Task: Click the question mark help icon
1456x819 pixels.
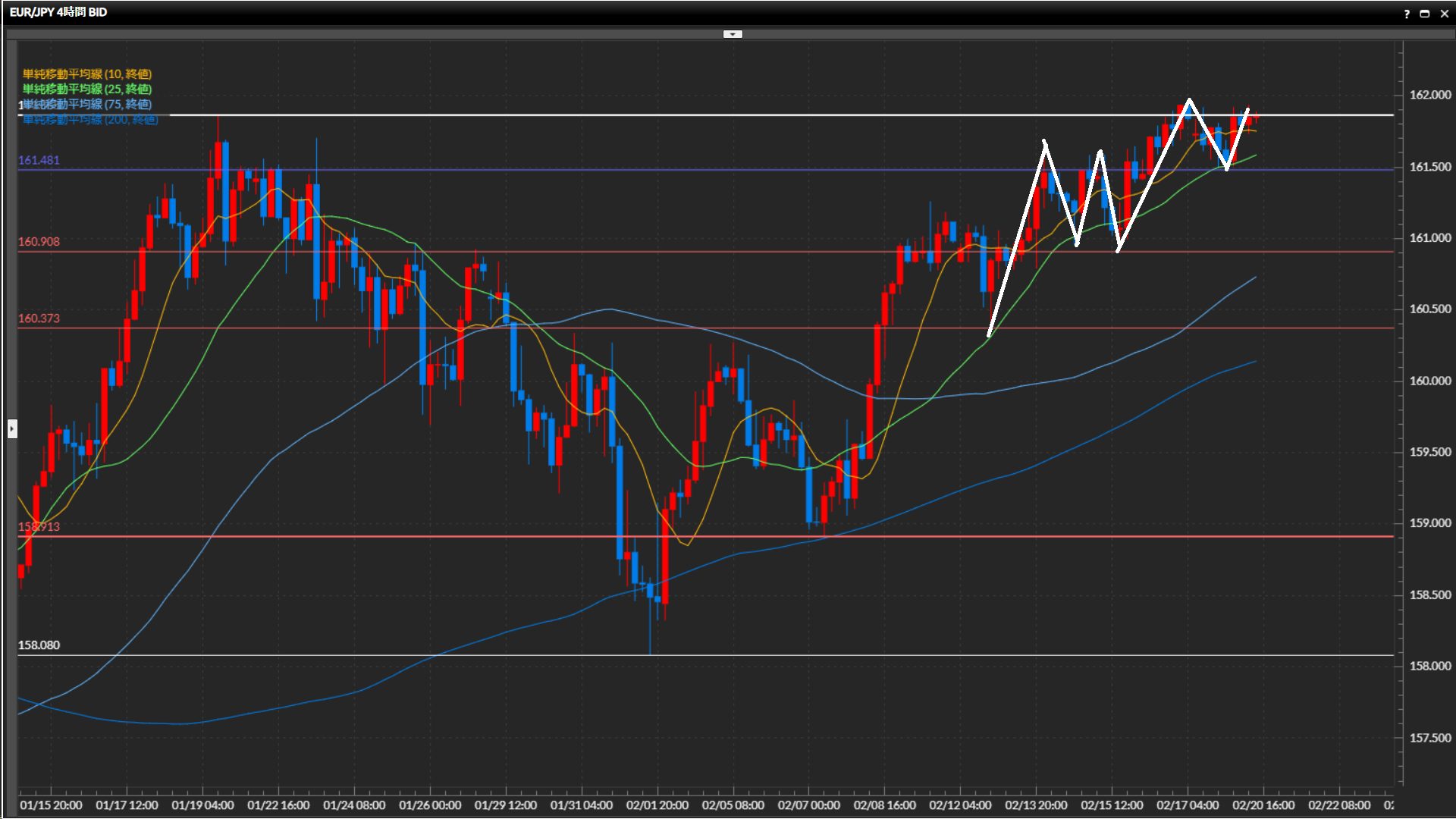Action: pos(1407,14)
